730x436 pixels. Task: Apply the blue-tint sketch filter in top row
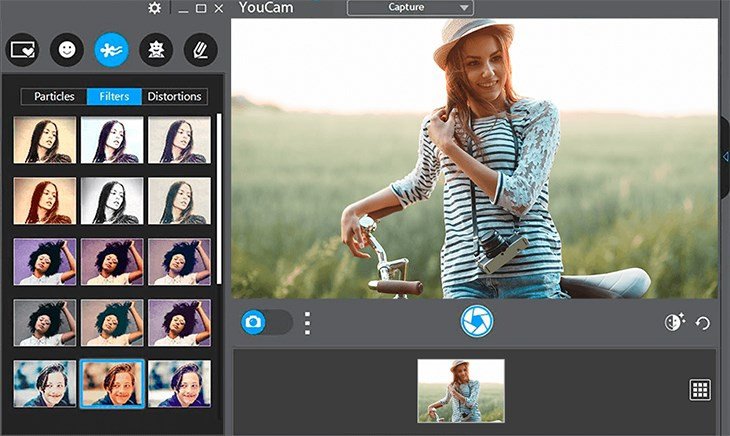[x=112, y=140]
